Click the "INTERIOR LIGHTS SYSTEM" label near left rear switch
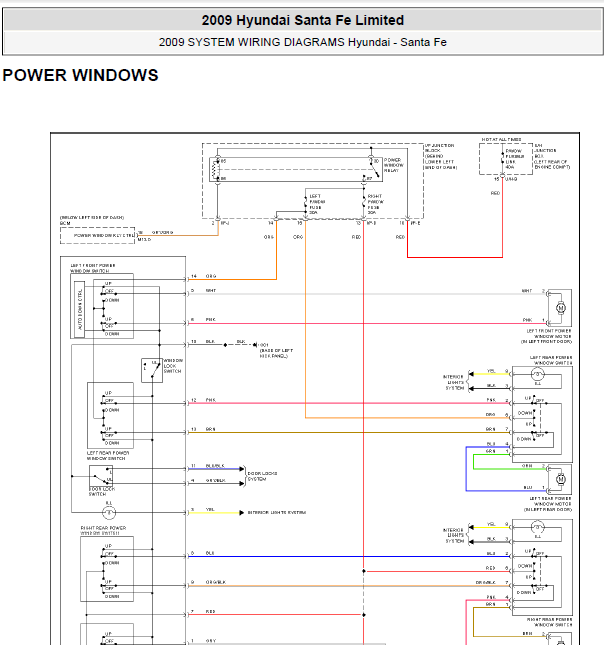Viewport: 604px width, 645px height. [454, 382]
